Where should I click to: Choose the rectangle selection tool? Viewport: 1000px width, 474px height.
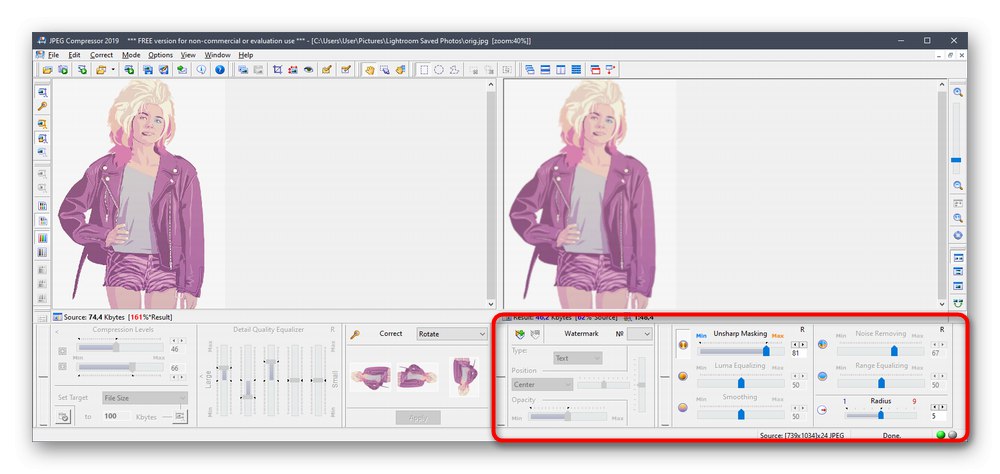pos(424,70)
